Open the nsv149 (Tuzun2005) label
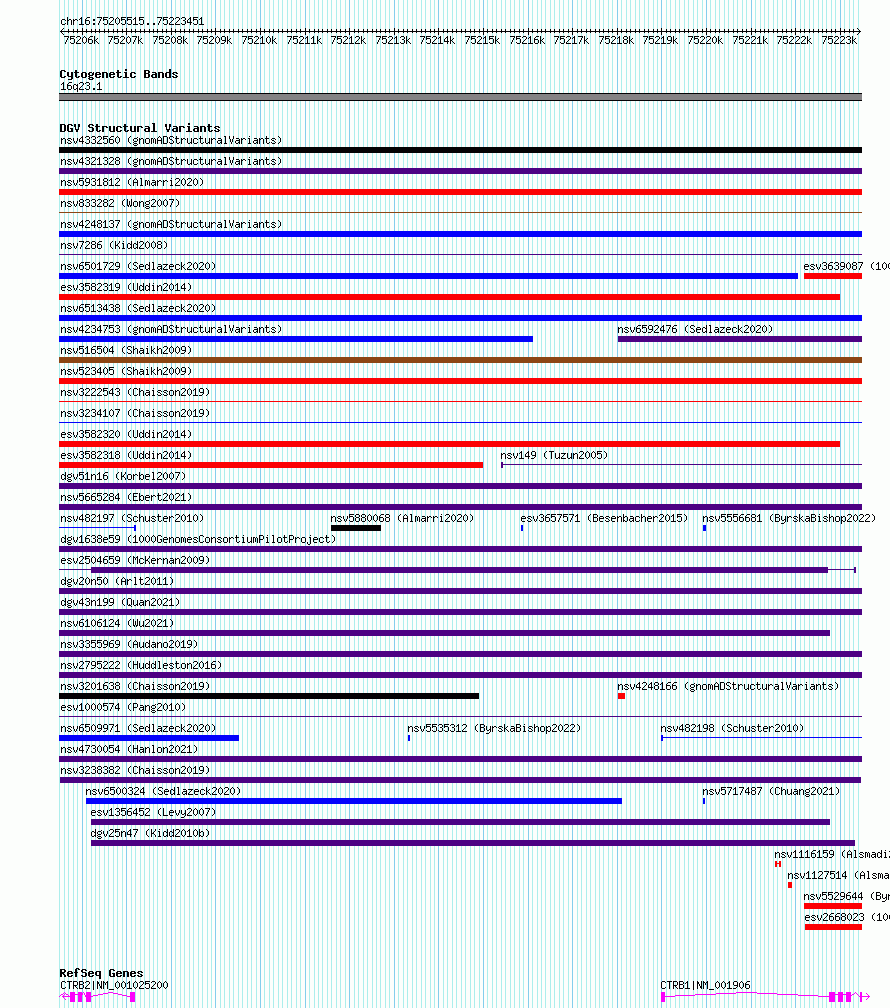890x1008 pixels. tap(554, 455)
